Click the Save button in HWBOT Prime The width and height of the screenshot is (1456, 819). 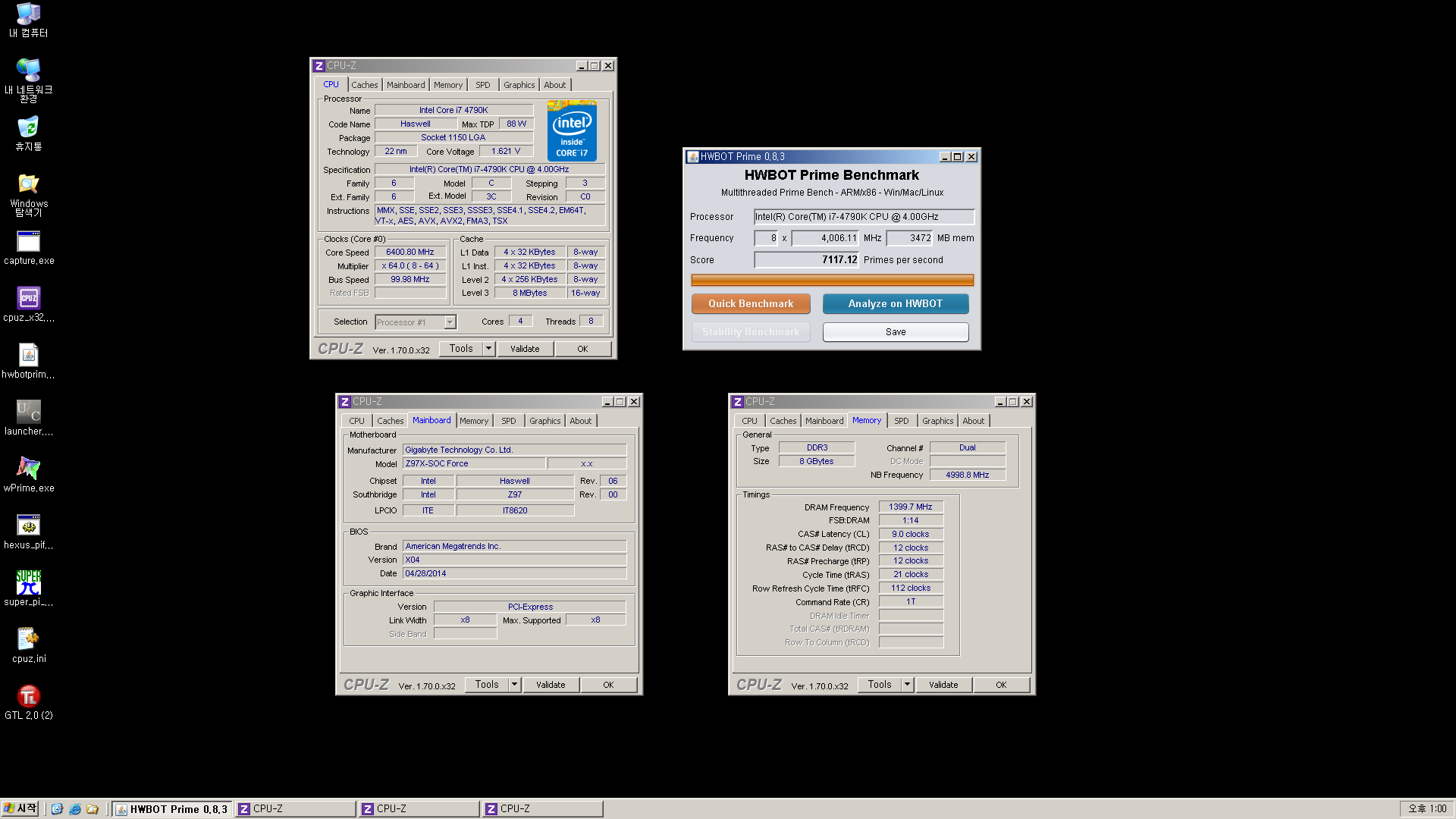896,332
